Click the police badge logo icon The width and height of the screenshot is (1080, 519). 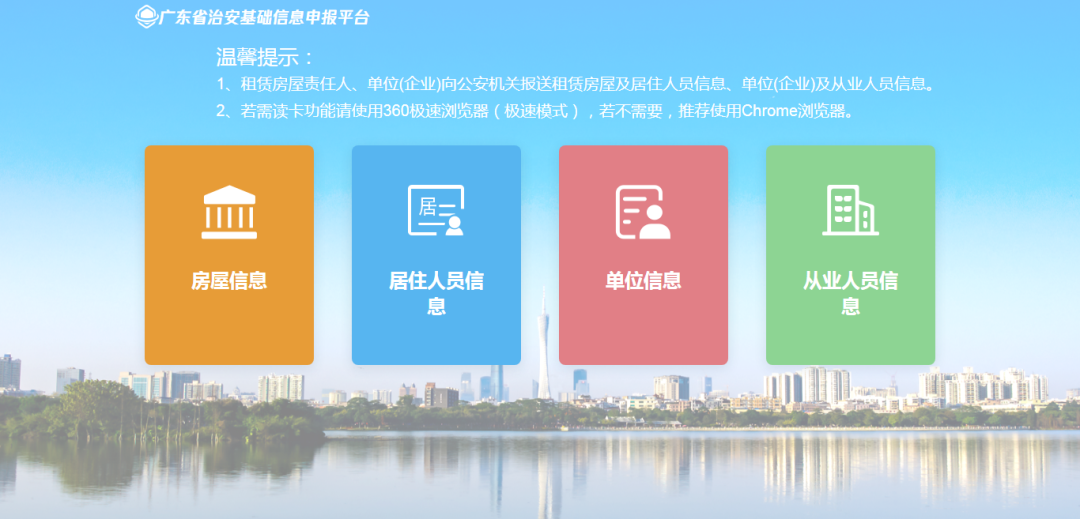coord(147,17)
